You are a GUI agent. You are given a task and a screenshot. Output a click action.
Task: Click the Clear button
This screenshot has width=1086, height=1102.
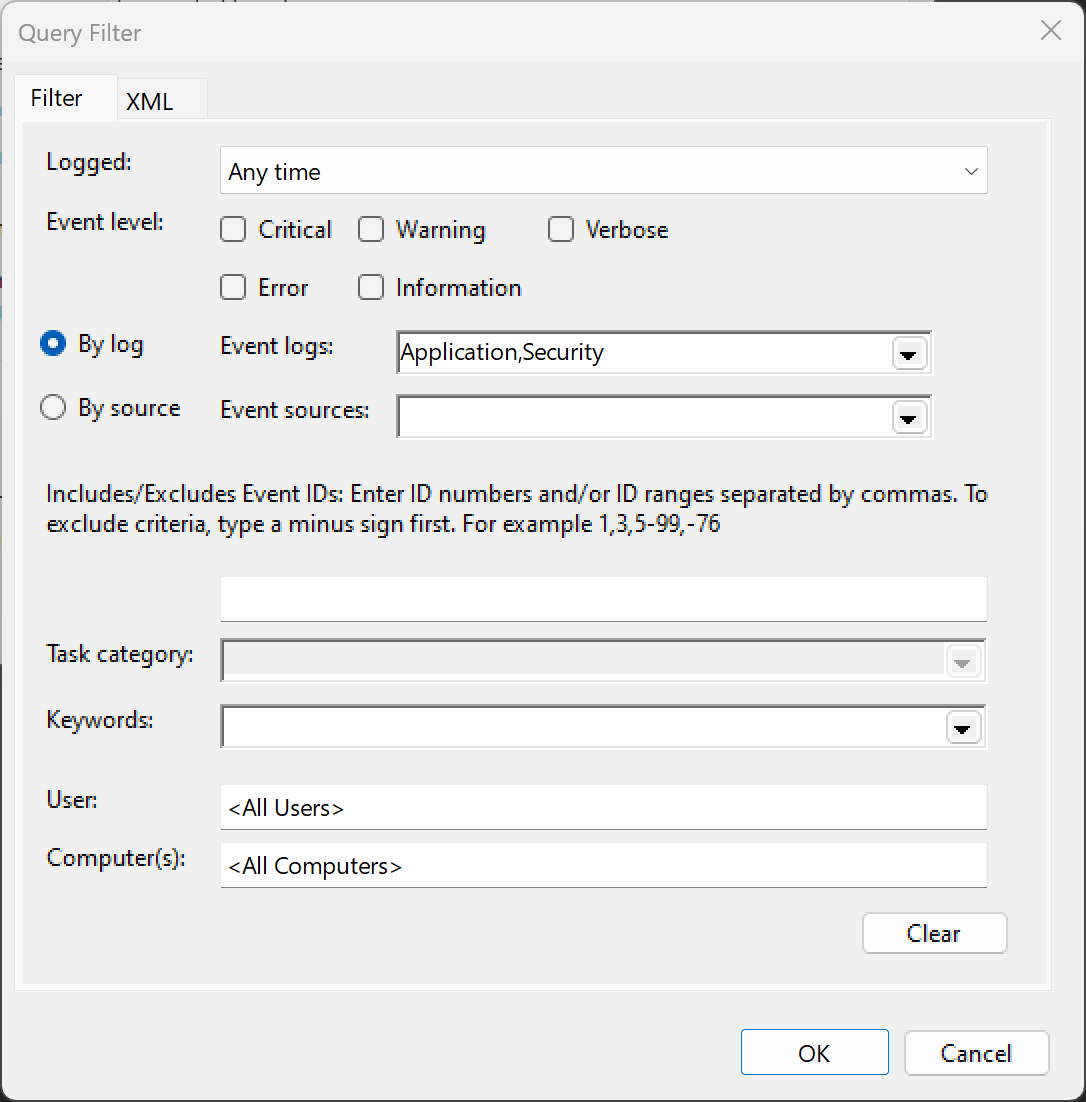(934, 933)
